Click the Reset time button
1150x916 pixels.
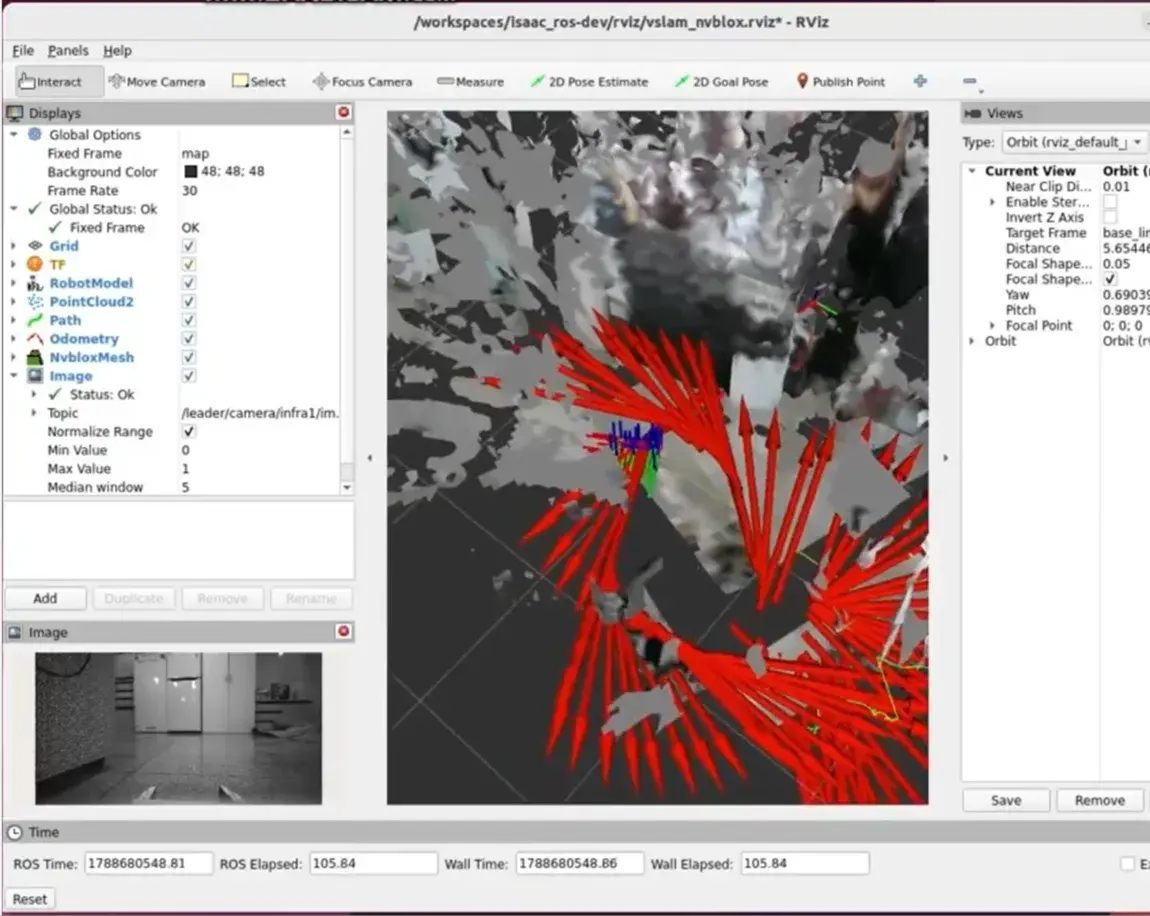[29, 899]
